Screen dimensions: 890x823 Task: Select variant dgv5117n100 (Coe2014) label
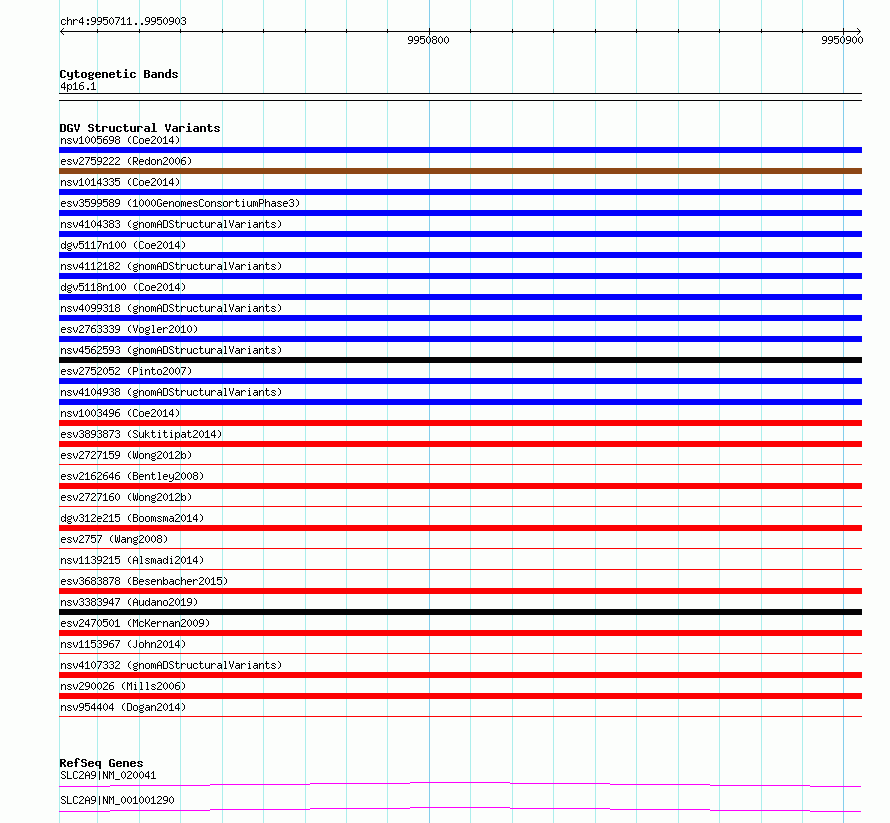coord(123,245)
